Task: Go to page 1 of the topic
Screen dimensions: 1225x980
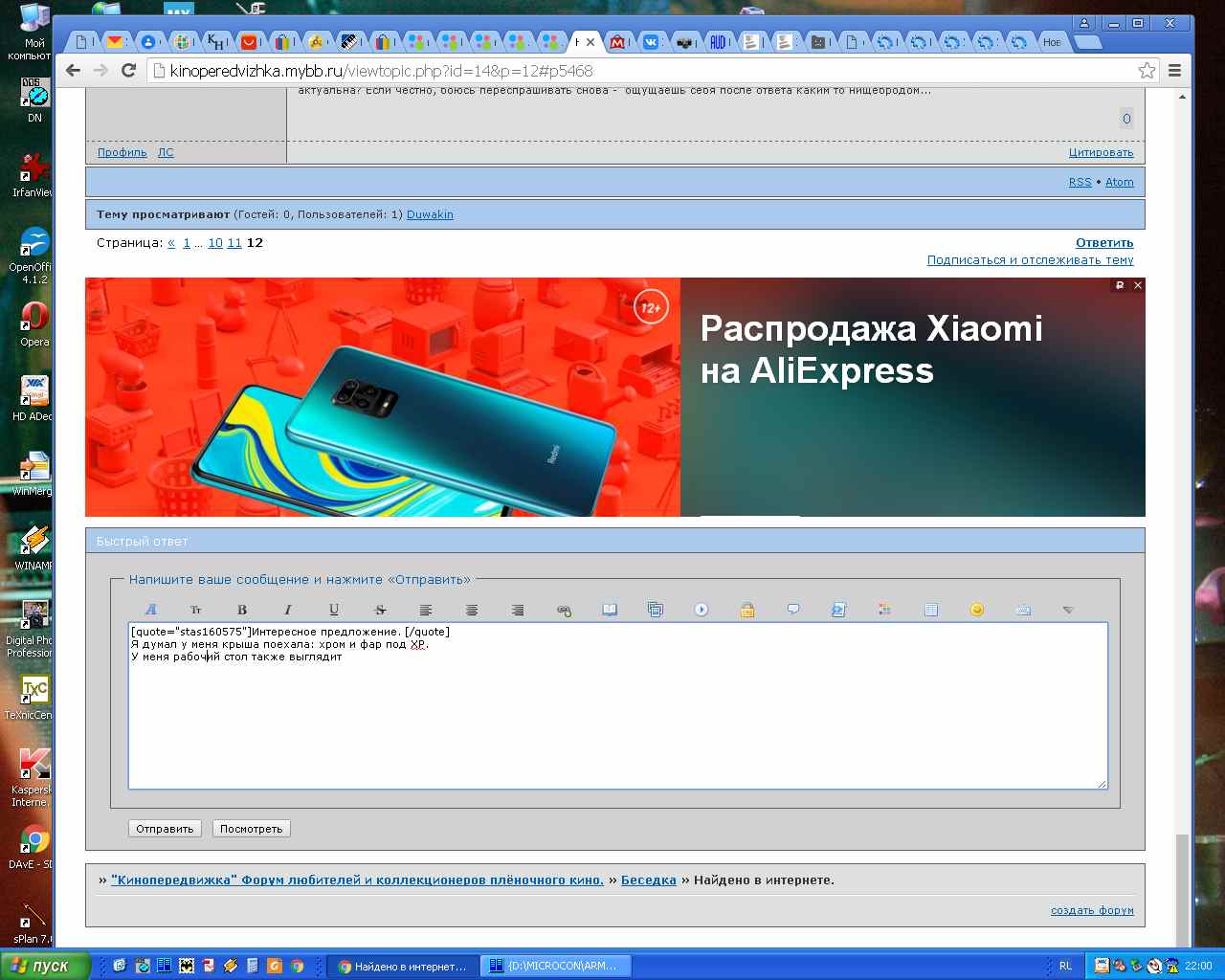Action: click(187, 243)
